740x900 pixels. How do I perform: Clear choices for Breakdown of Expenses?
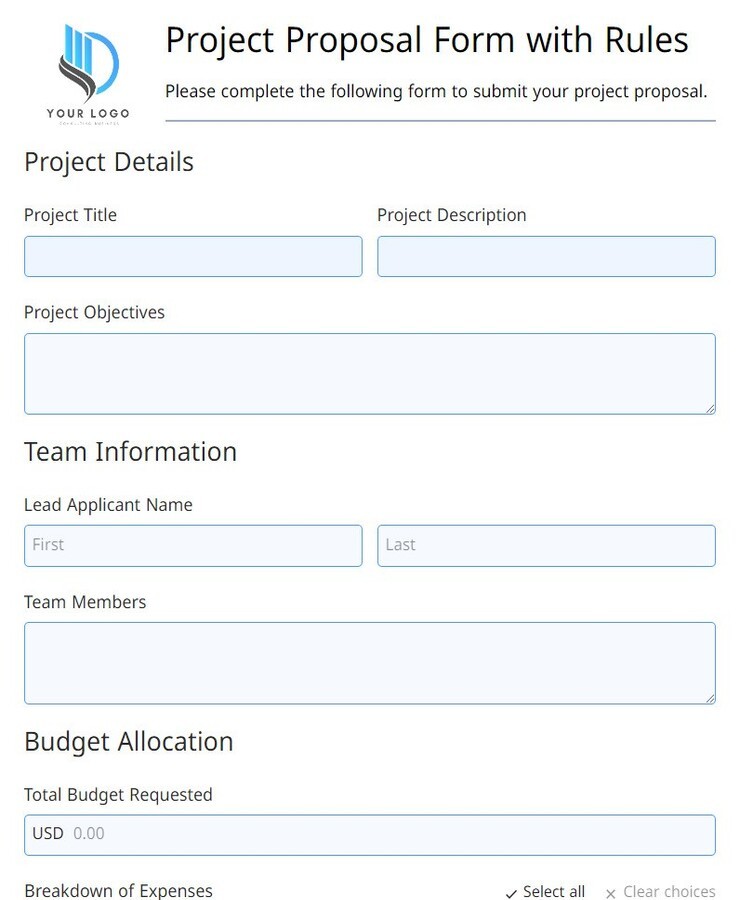point(668,891)
